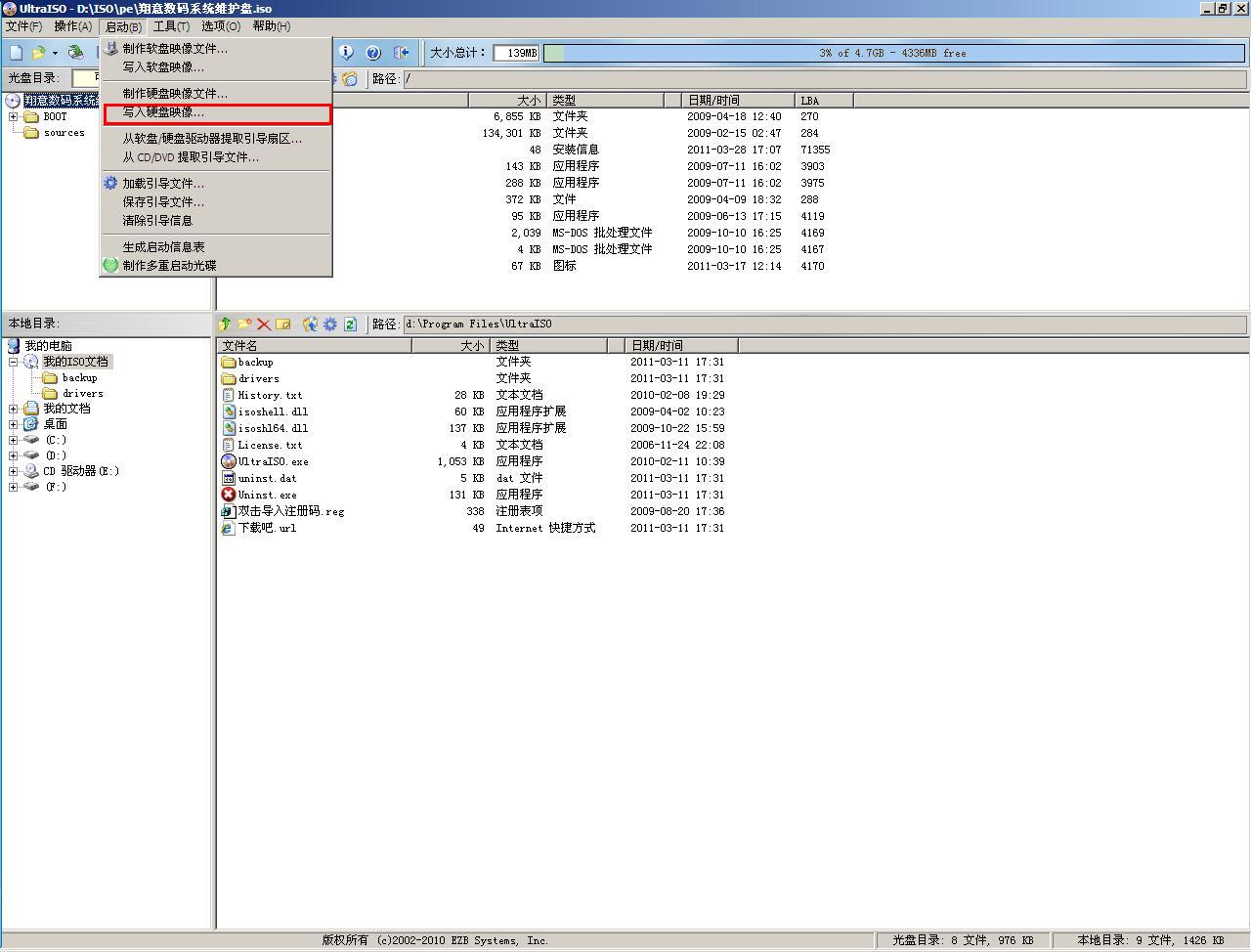Viewport: 1251px width, 952px height.
Task: Click the red Uninst.exe icon
Action: [x=229, y=495]
